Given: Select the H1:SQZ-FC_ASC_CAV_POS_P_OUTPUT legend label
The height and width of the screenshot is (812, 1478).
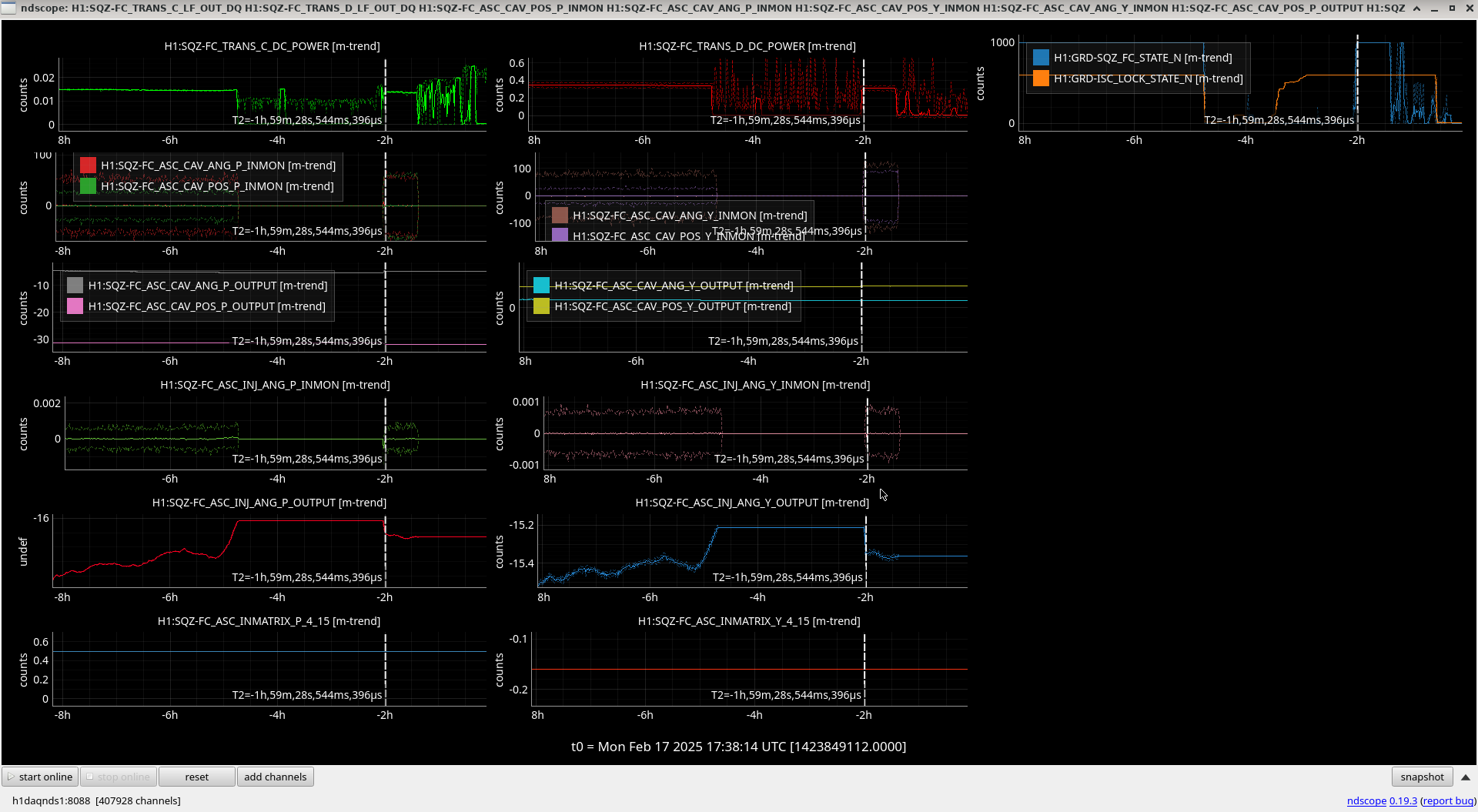Looking at the screenshot, I should 207,306.
